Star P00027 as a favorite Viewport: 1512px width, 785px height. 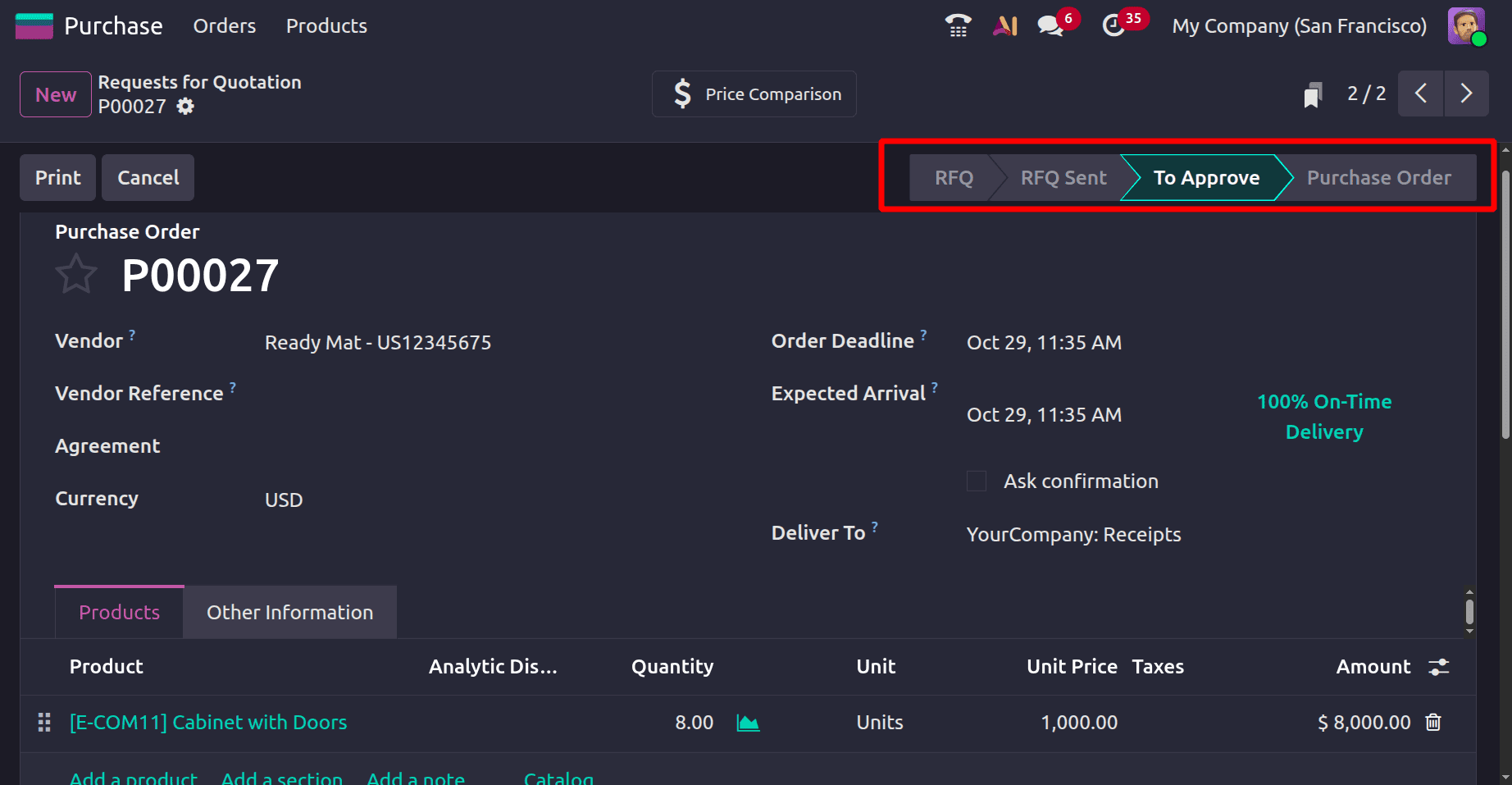point(75,274)
